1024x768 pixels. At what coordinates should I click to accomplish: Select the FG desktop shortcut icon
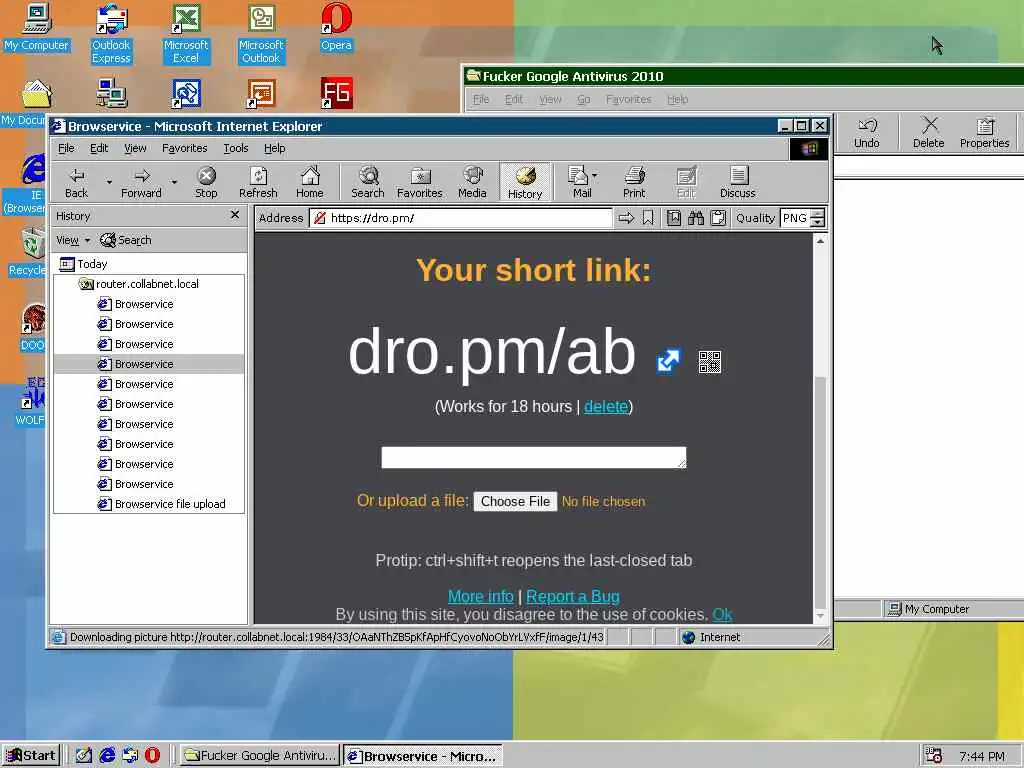[x=336, y=93]
